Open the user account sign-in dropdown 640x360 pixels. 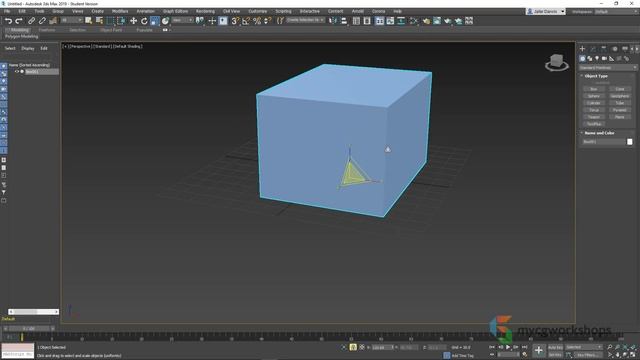tap(546, 11)
